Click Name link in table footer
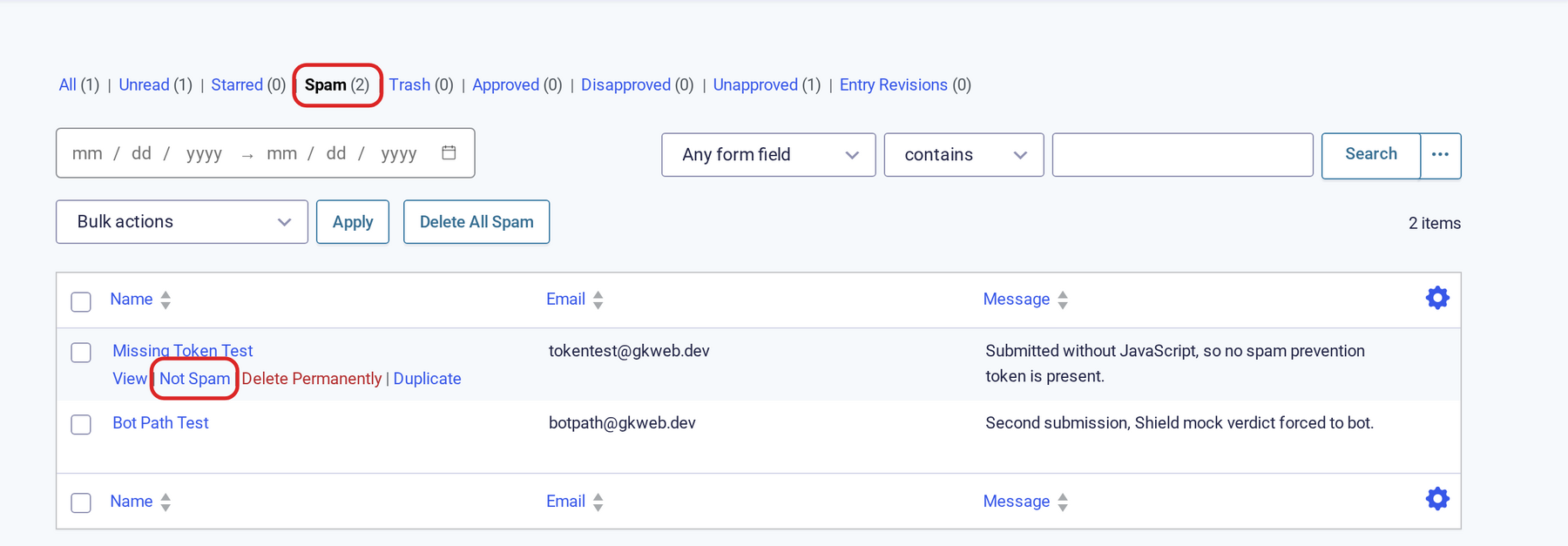The image size is (1568, 546). click(x=132, y=502)
